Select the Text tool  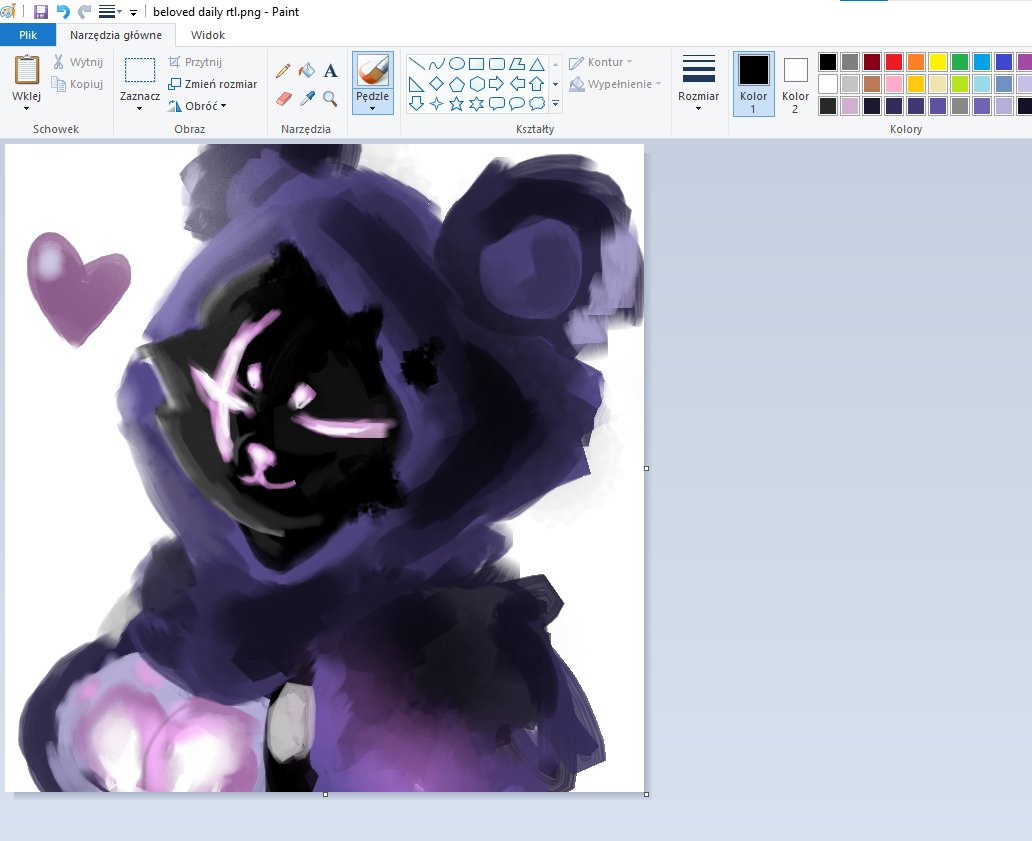coord(330,70)
